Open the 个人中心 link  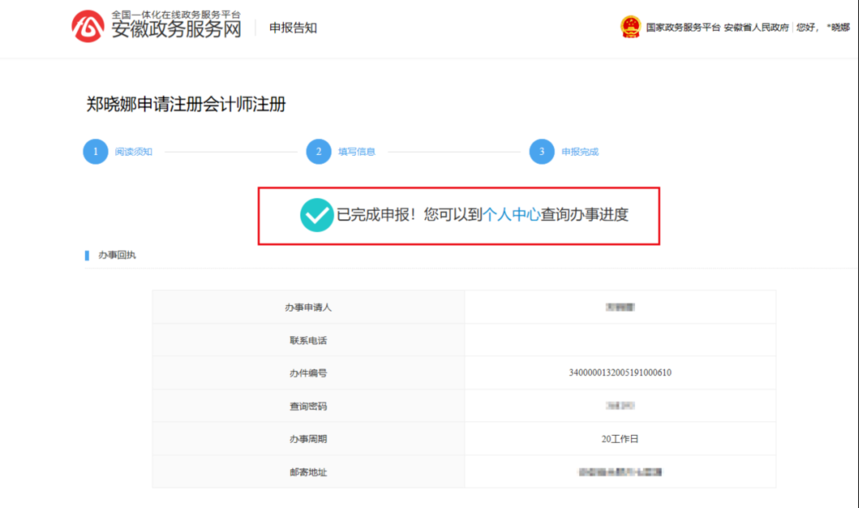tap(511, 215)
